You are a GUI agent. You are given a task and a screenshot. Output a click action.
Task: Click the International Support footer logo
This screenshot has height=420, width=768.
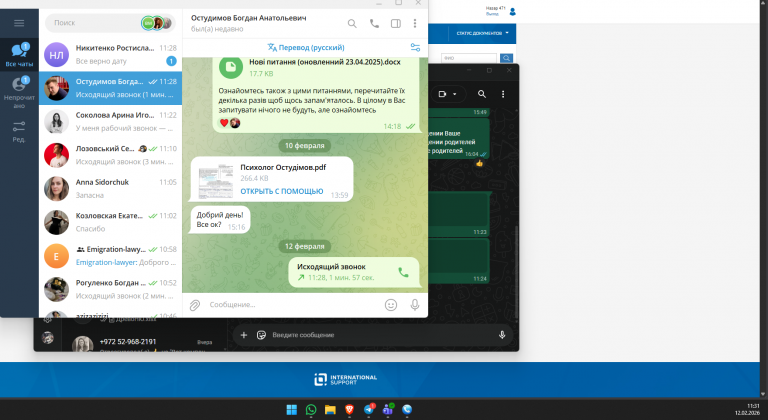tap(345, 379)
